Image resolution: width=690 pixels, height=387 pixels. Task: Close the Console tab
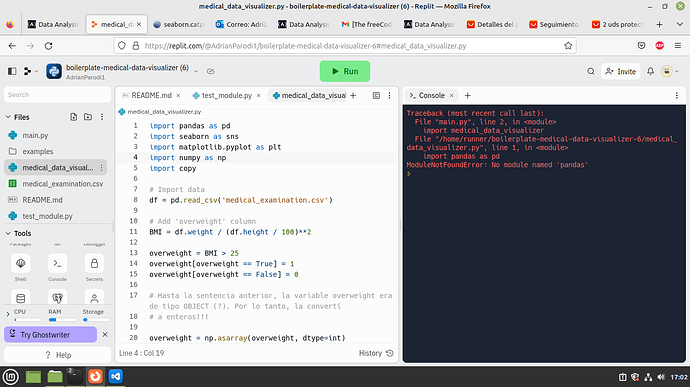tap(451, 96)
